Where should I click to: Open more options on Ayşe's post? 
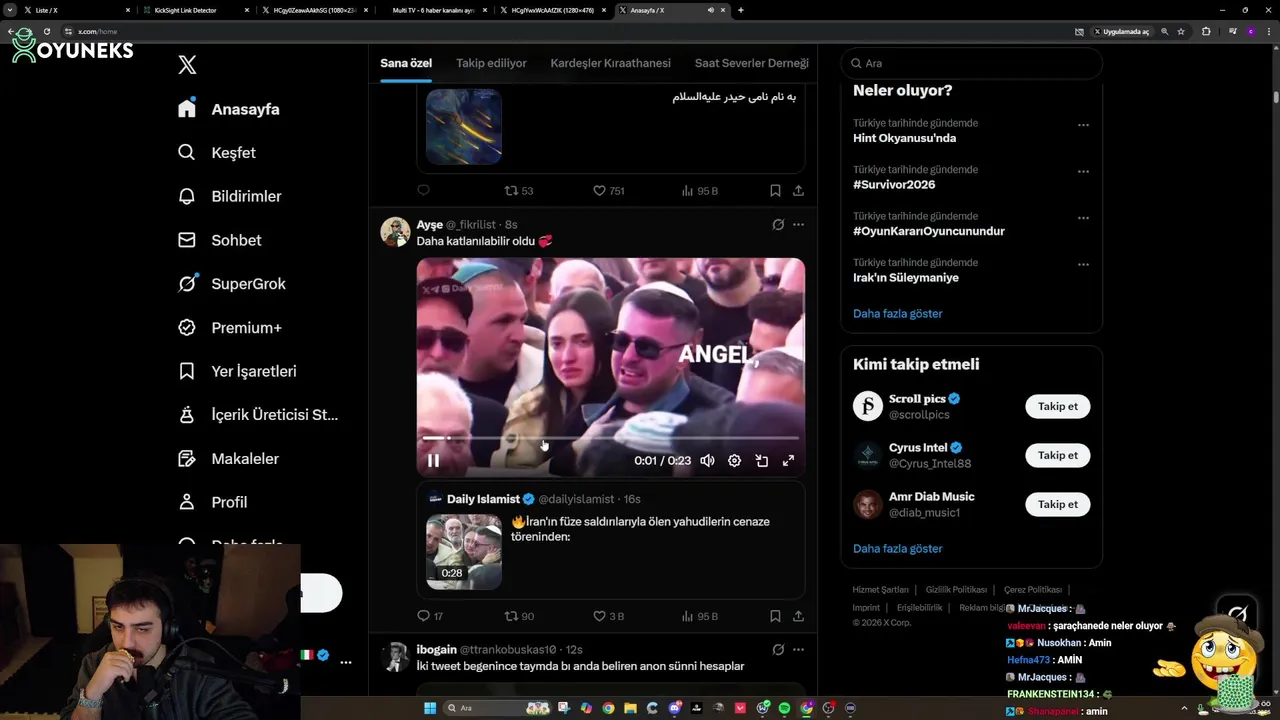(798, 225)
